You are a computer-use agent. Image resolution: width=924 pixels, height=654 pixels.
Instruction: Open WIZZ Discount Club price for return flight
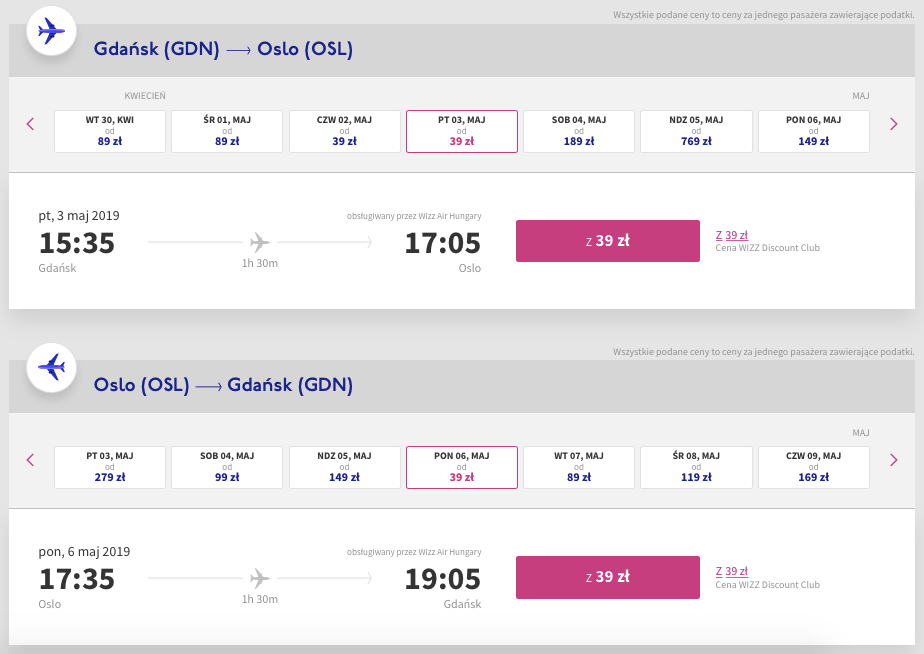[732, 571]
